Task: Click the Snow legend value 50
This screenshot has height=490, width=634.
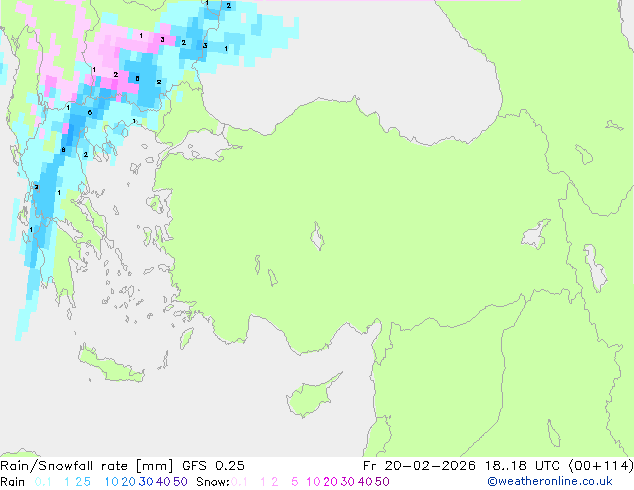Action: coord(382,482)
